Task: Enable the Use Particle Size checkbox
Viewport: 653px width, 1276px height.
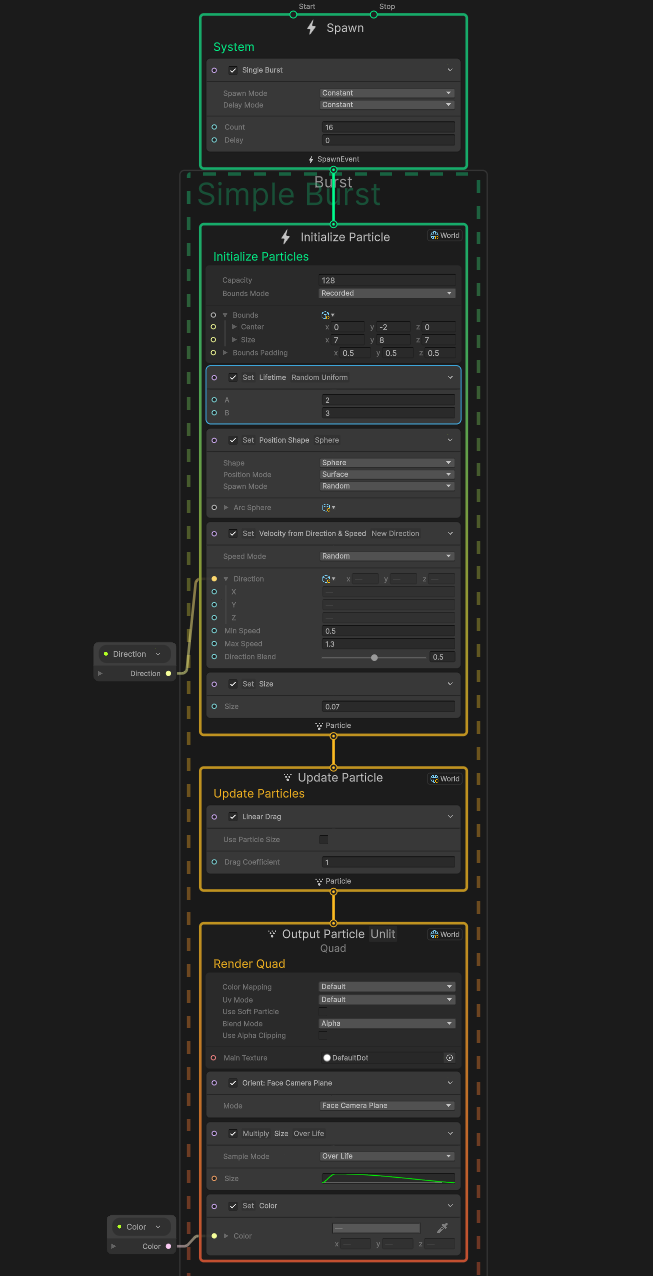Action: click(x=323, y=839)
